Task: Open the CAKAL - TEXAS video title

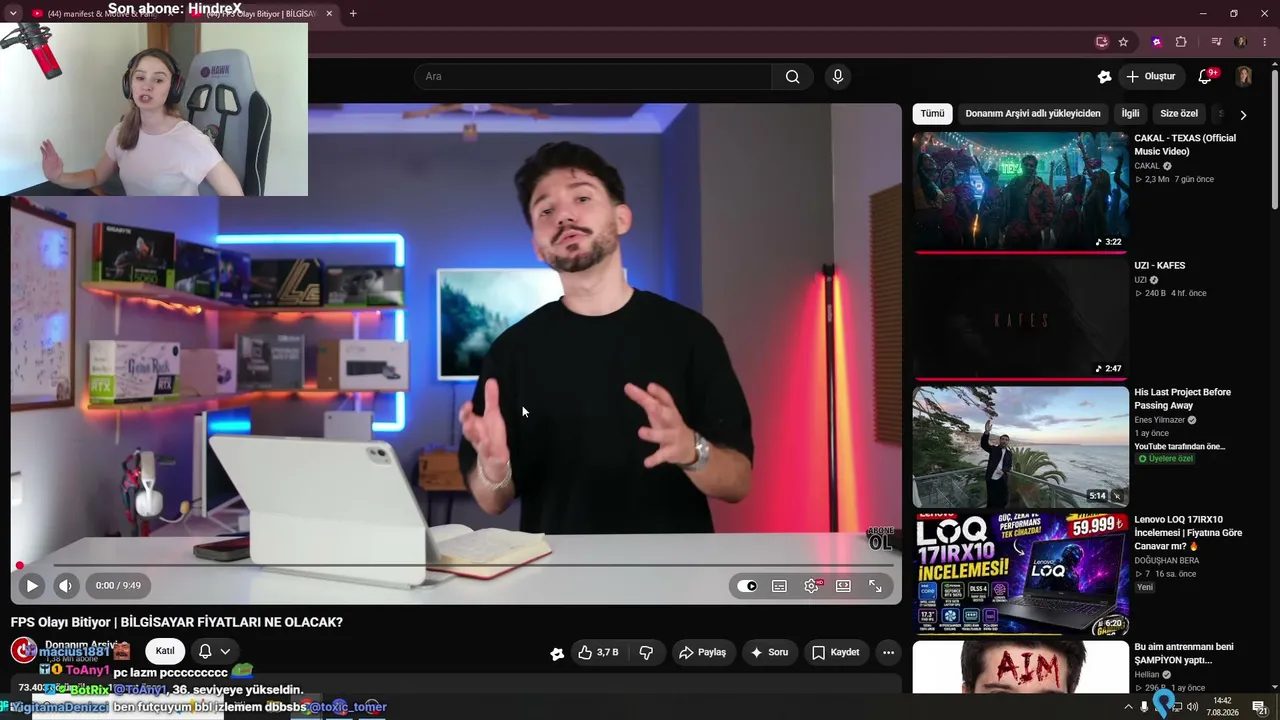Action: [1185, 145]
